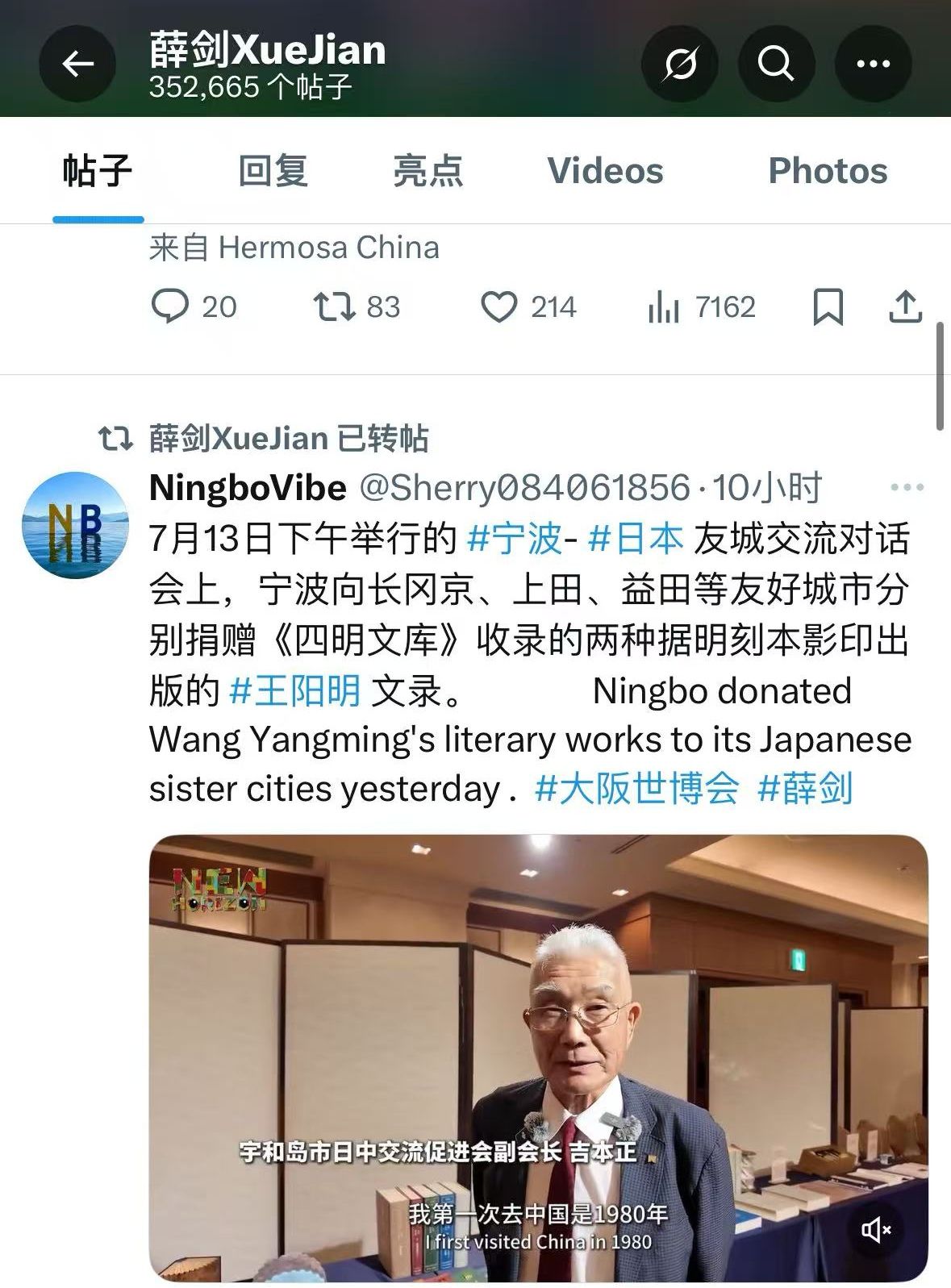The height and width of the screenshot is (1288, 951).
Task: Bookmark the Hermosa China post
Action: (828, 307)
